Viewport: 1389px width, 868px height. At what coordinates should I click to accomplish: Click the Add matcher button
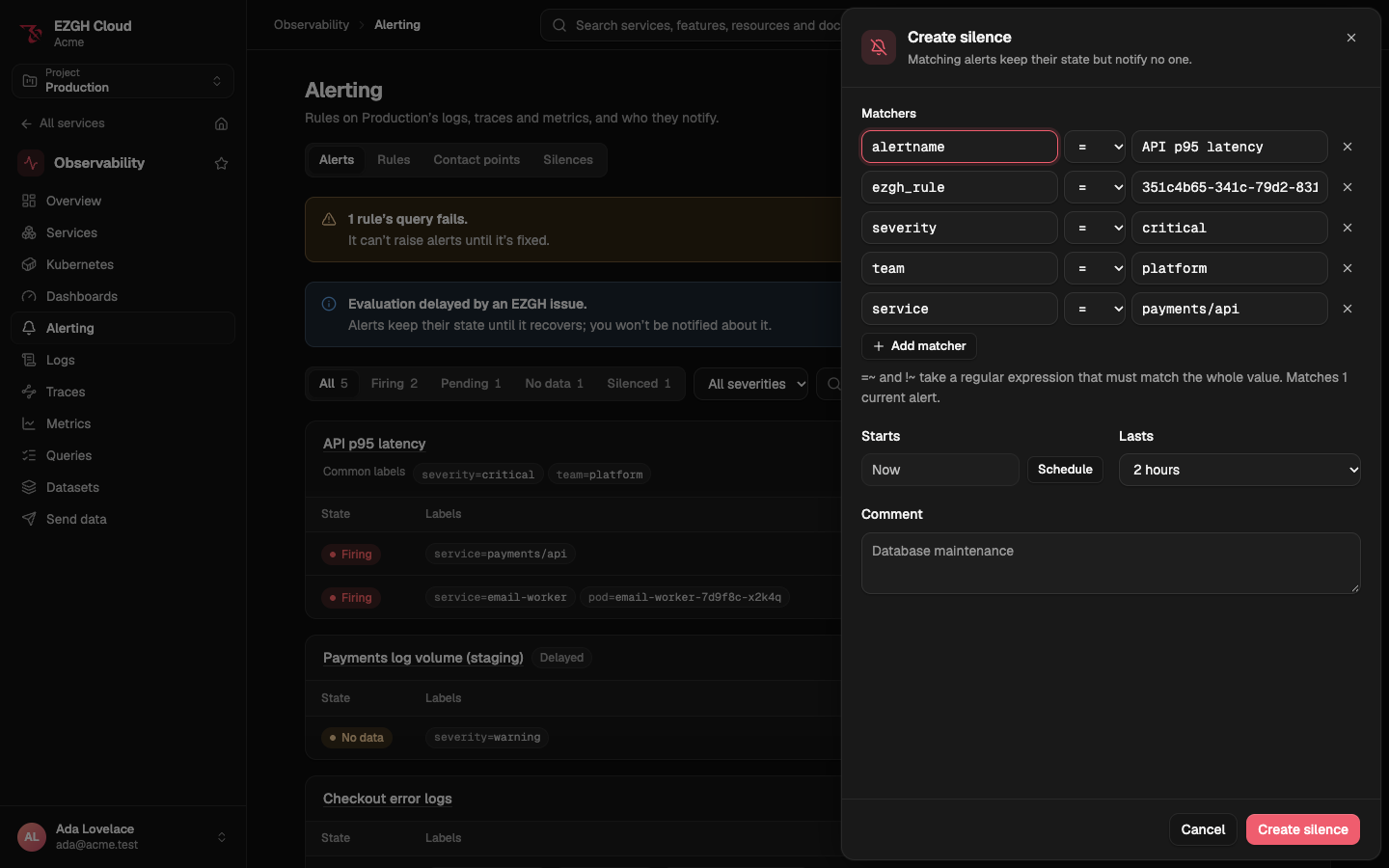pos(919,346)
